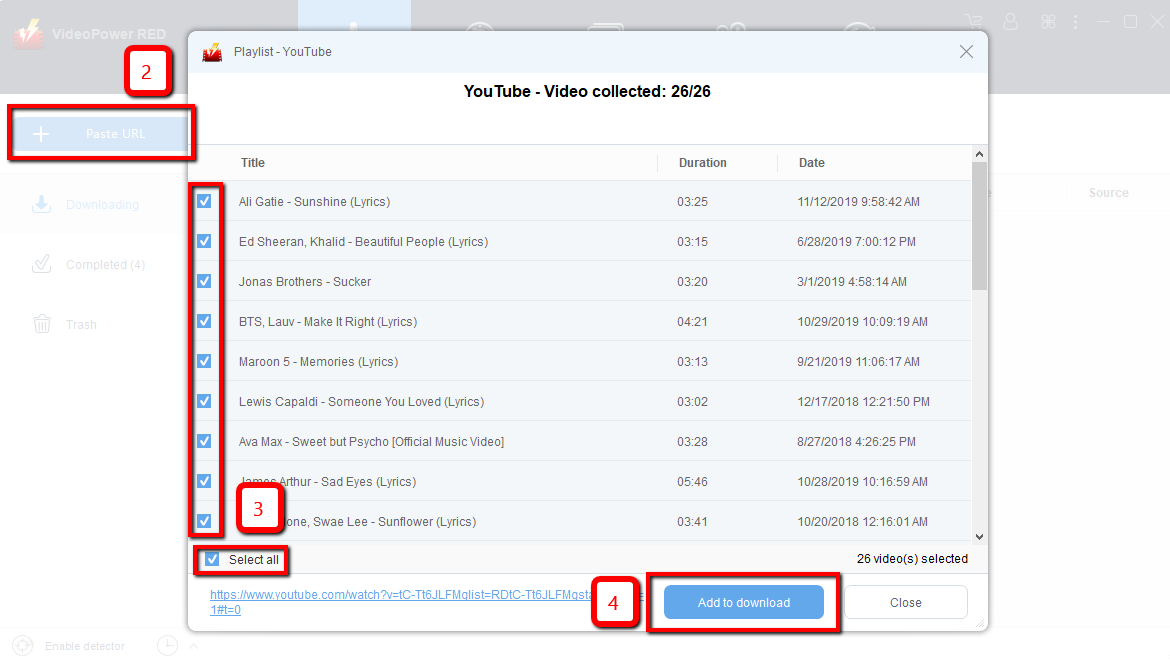Uncheck Jonas Brothers - Sucker checkbox
Screen dimensions: 1170x660
(204, 281)
